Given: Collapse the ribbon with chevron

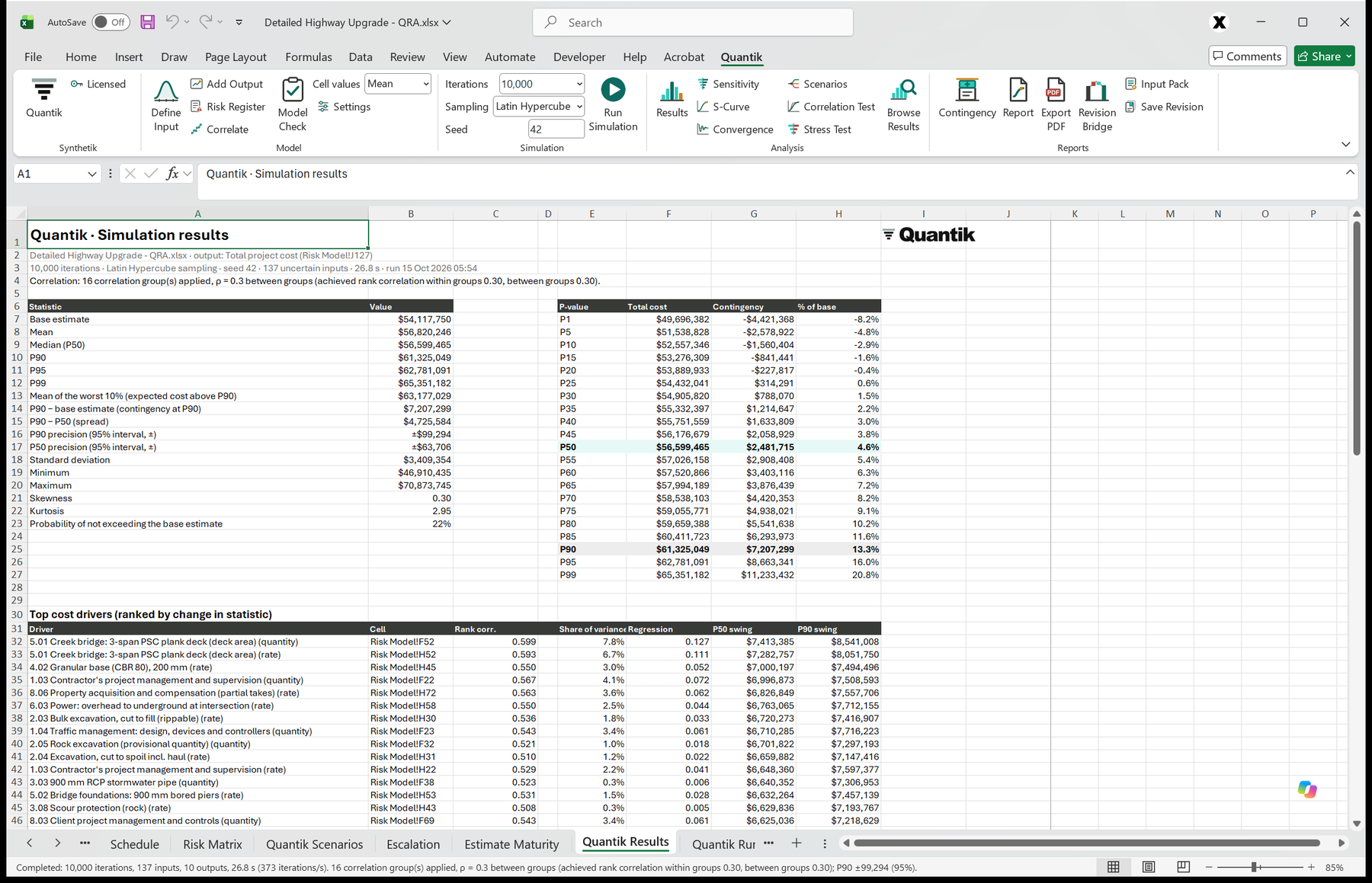Looking at the screenshot, I should (1345, 144).
